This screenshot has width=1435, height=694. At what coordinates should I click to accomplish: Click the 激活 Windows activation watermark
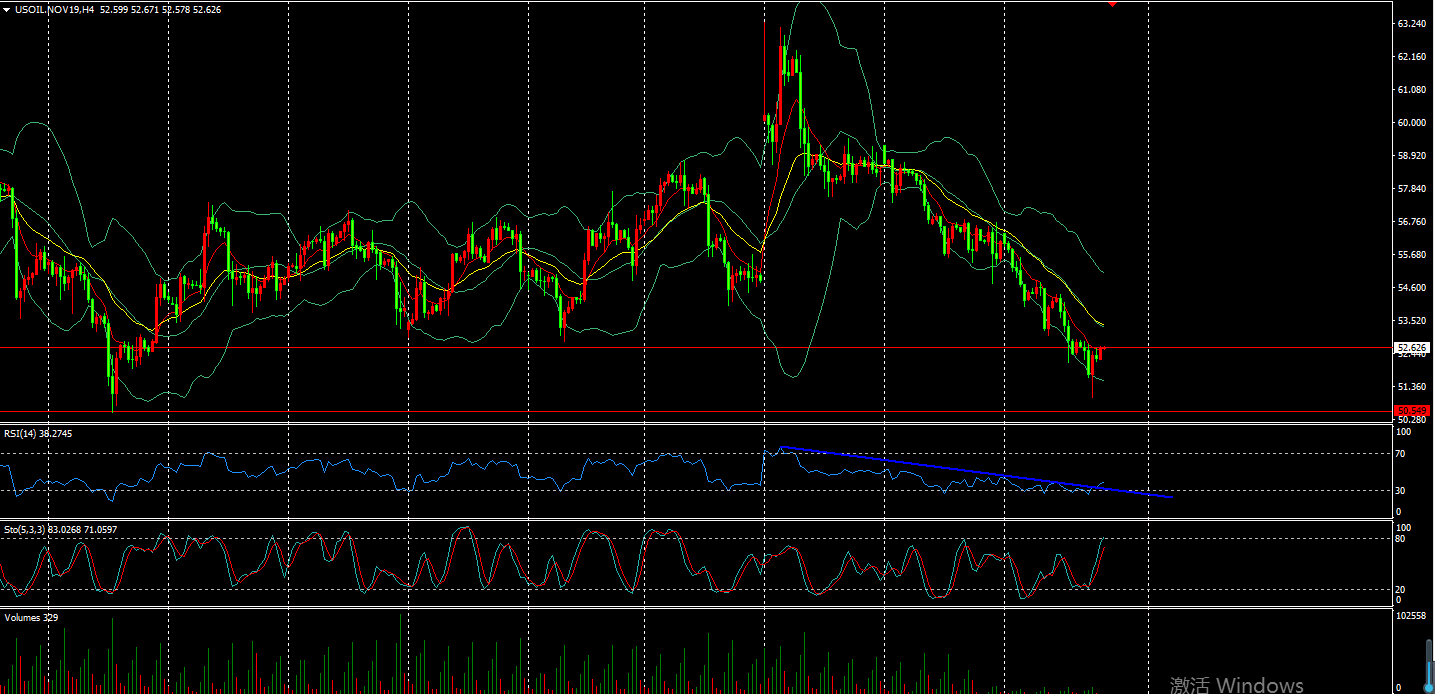1237,685
